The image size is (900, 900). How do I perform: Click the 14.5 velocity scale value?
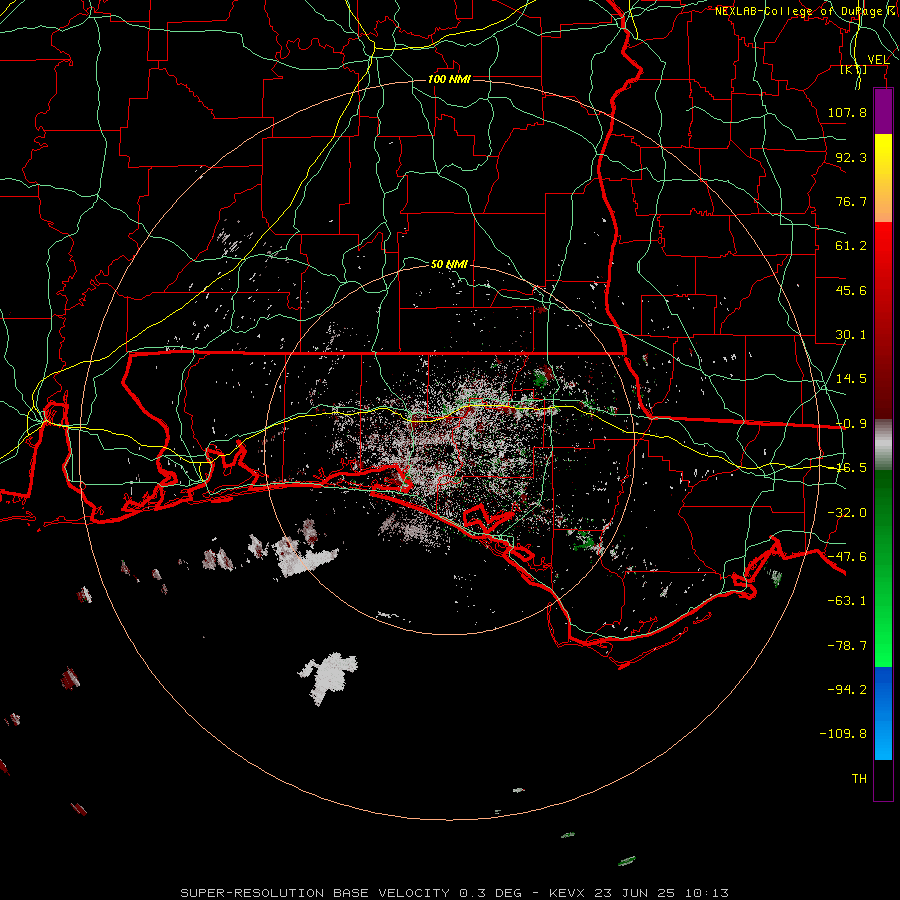[x=851, y=379]
